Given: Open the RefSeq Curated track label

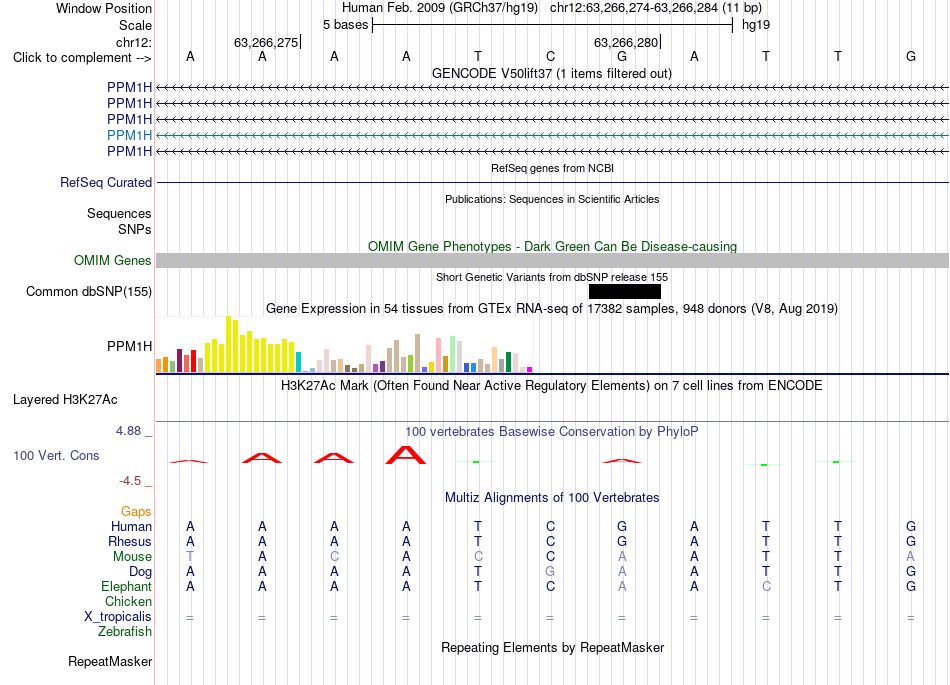Looking at the screenshot, I should [105, 182].
